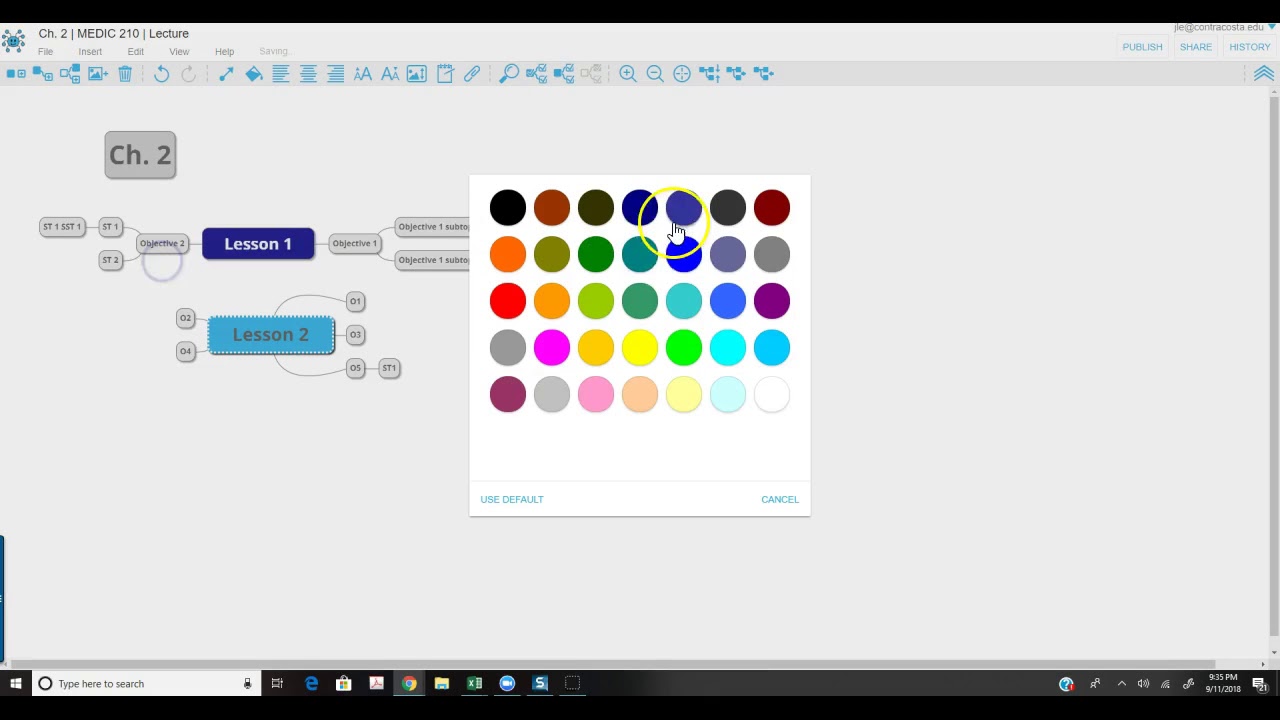Click the Objective 2 node
This screenshot has width=1280, height=720.
click(162, 243)
